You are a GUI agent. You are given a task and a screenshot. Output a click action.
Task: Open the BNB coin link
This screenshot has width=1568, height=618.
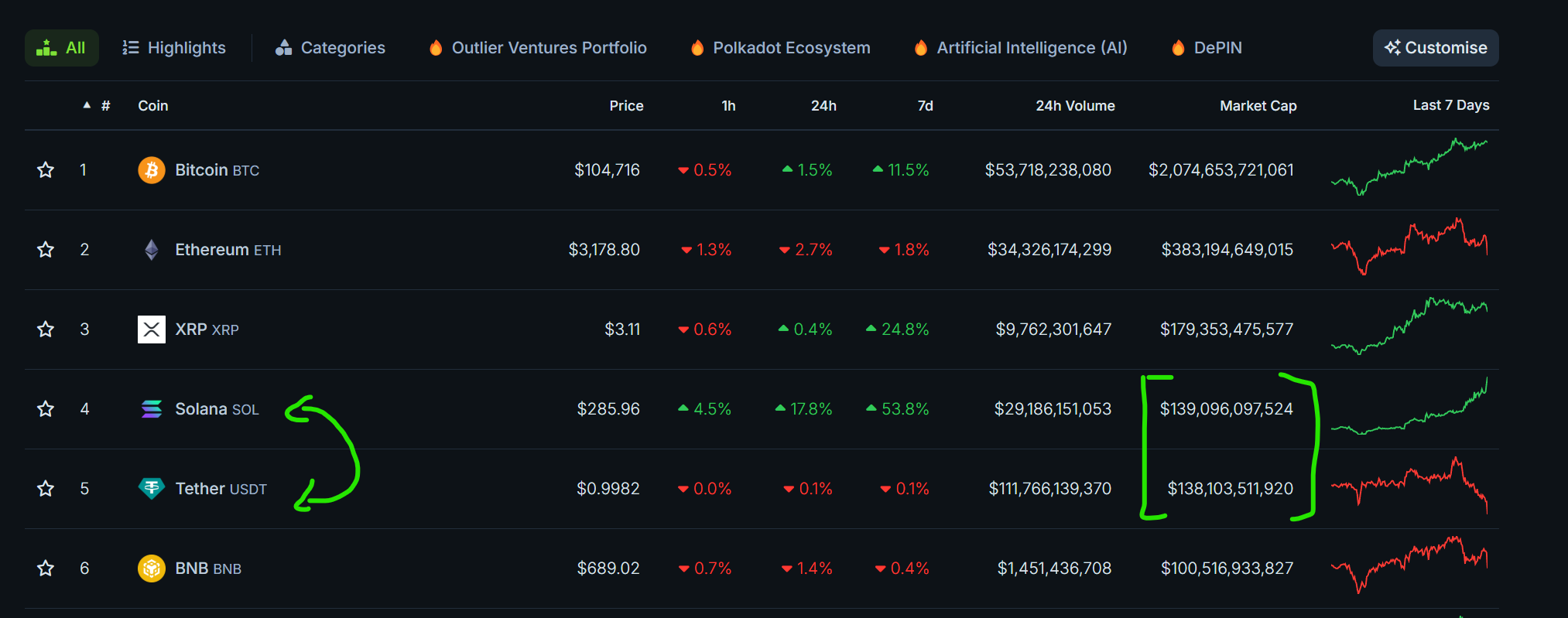[x=208, y=568]
